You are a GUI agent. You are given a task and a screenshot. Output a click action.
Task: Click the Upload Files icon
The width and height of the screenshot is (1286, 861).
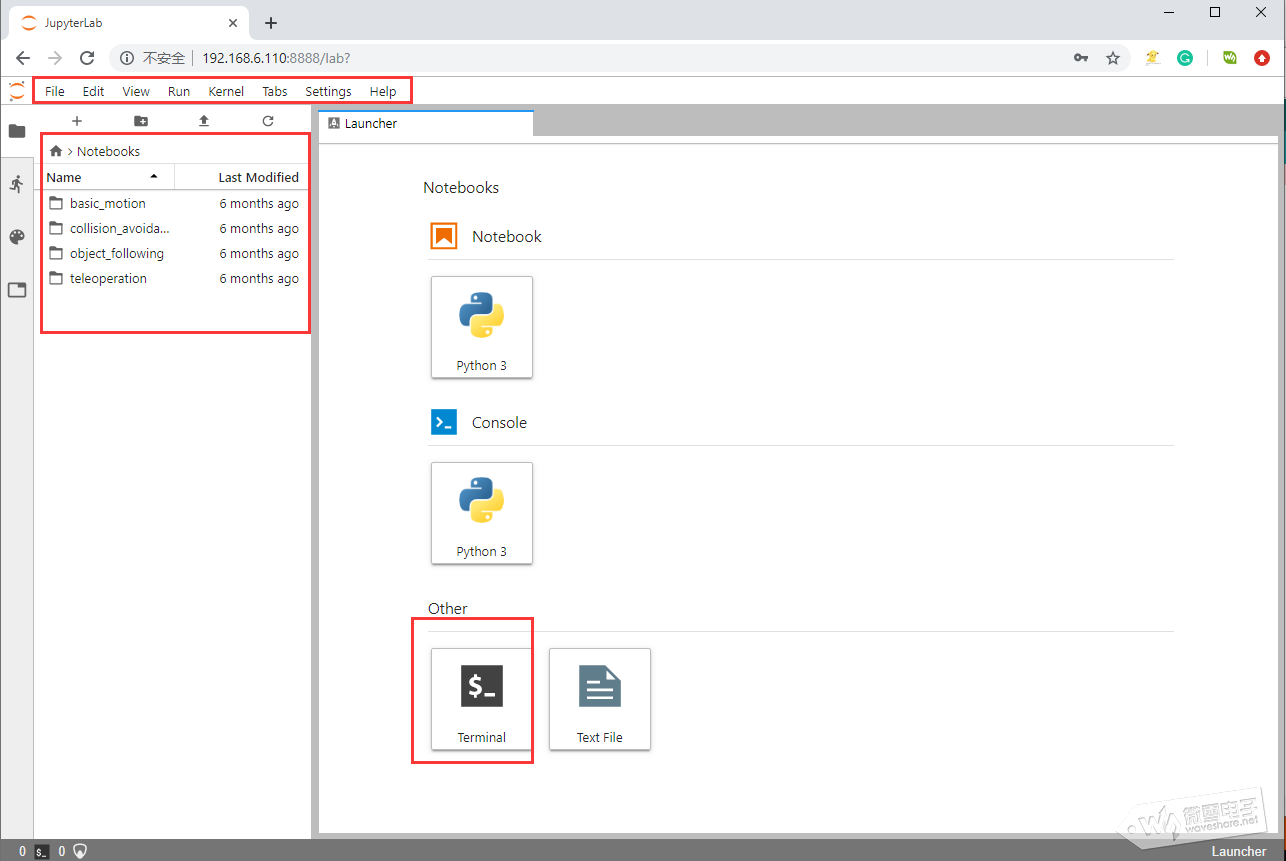coord(204,121)
